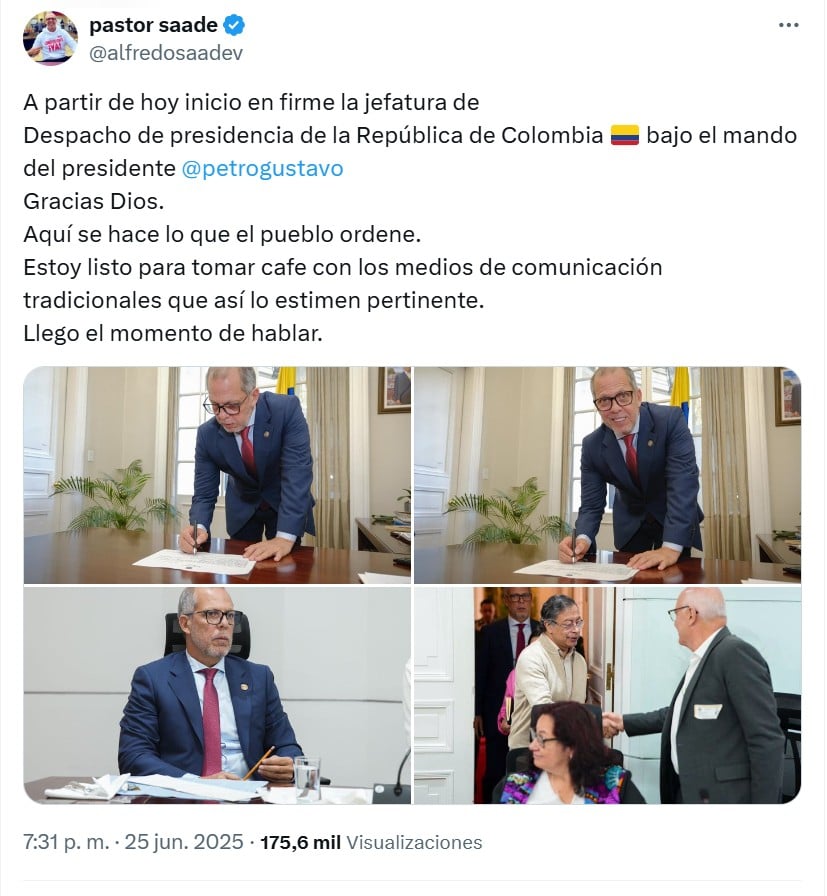The width and height of the screenshot is (827, 896).
Task: Click 'Aquí se hace lo que el pueblo ordene.'
Action: pos(222,234)
